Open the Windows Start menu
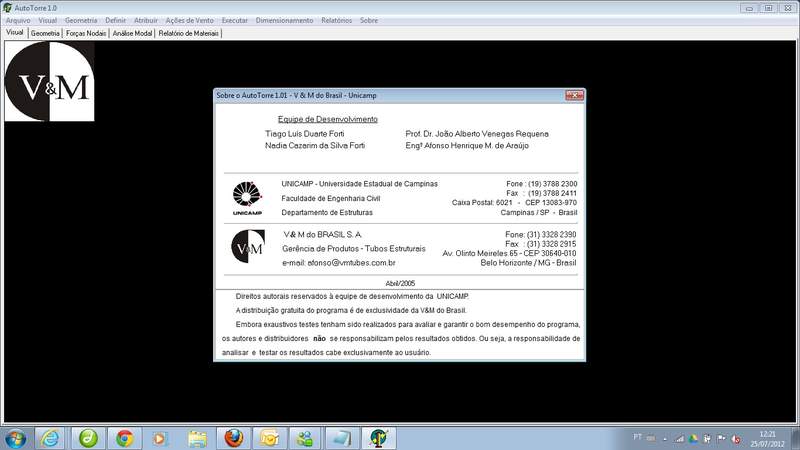 tap(15, 438)
